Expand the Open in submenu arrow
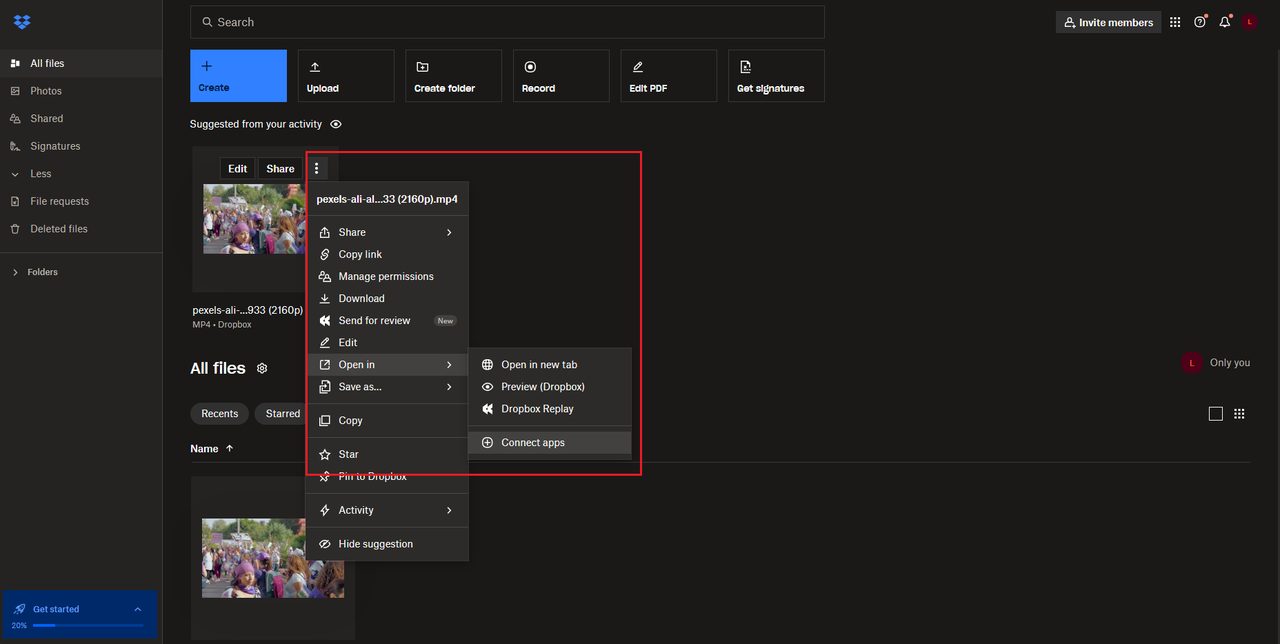The height and width of the screenshot is (644, 1280). coord(449,365)
